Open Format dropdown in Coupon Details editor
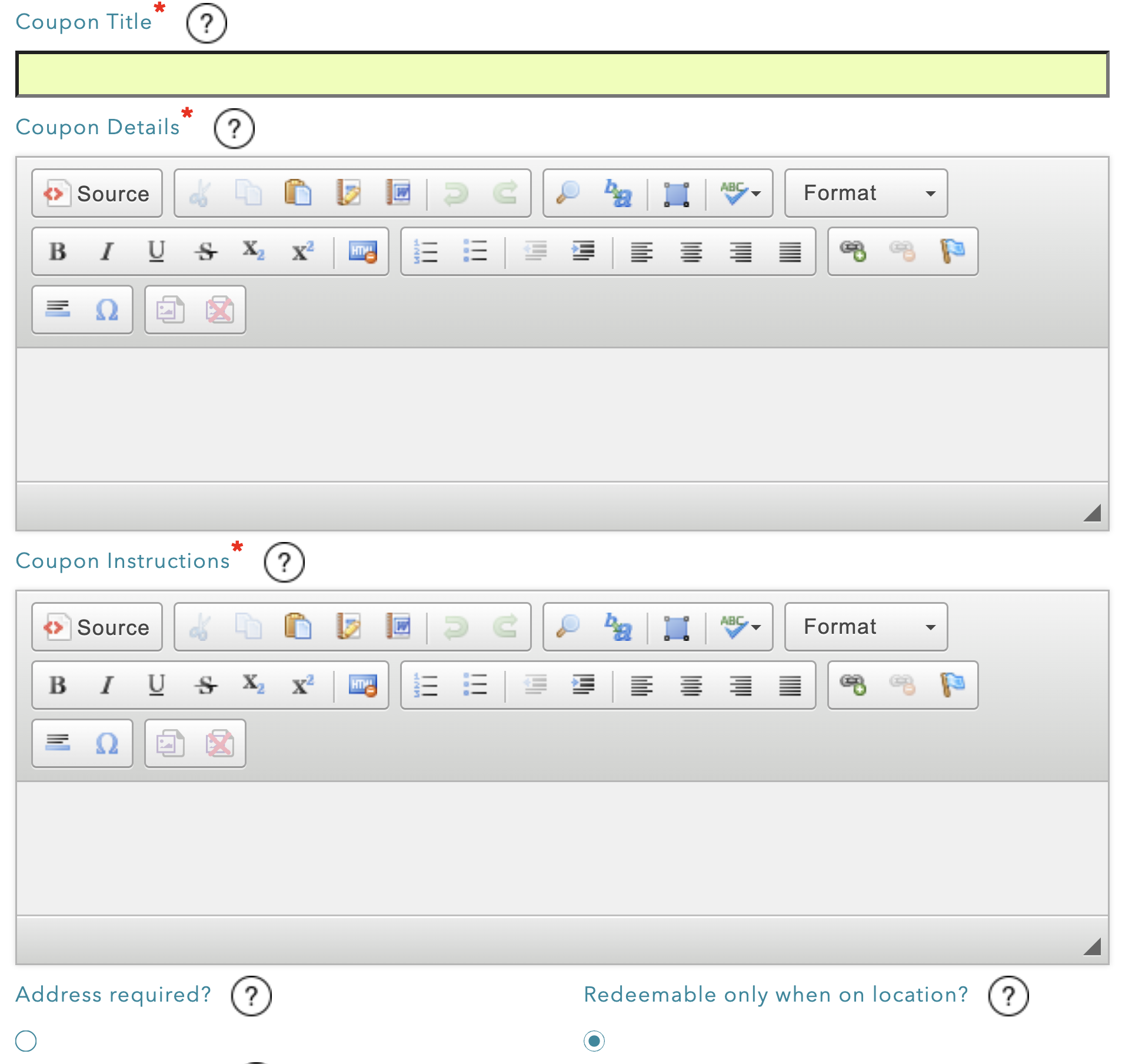 [865, 193]
